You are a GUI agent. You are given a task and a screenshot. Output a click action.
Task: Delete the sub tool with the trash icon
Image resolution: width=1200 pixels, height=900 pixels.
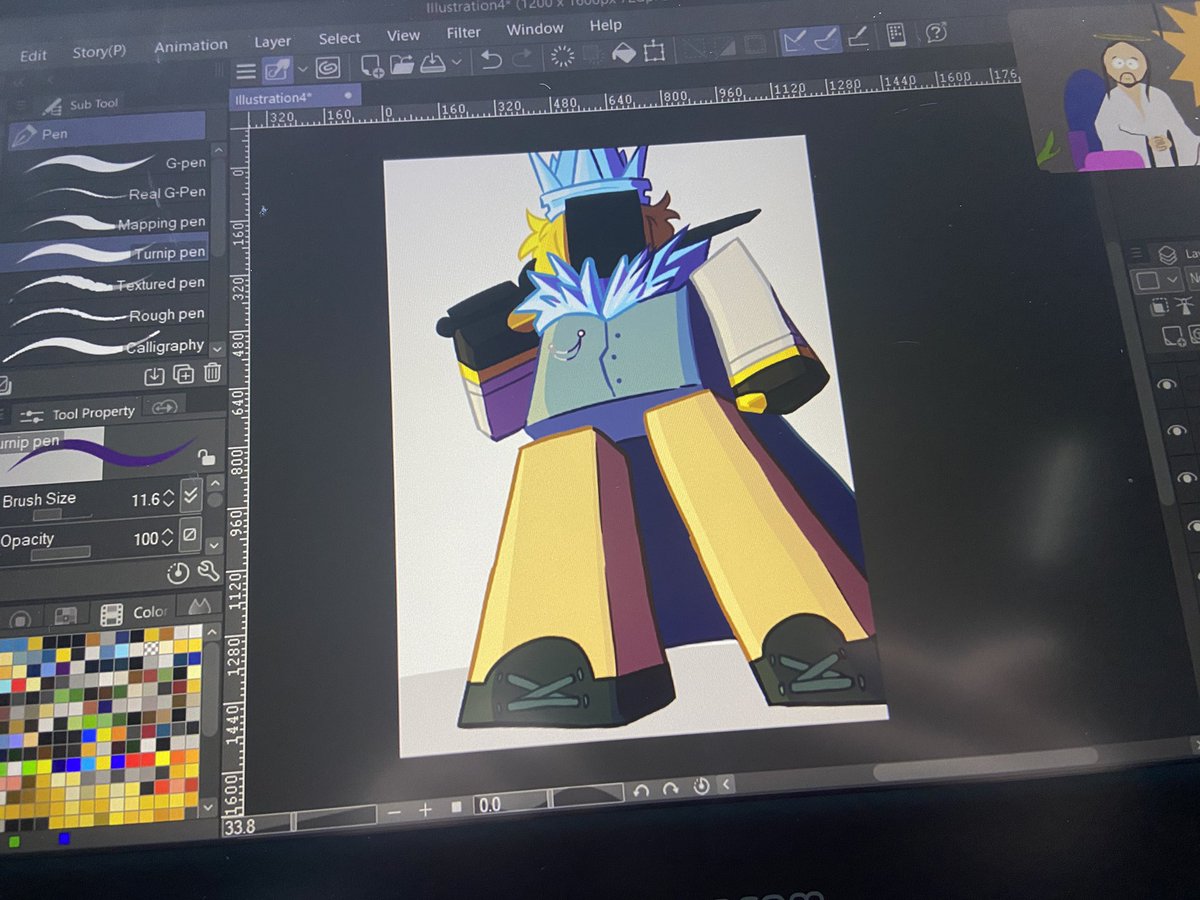point(212,373)
